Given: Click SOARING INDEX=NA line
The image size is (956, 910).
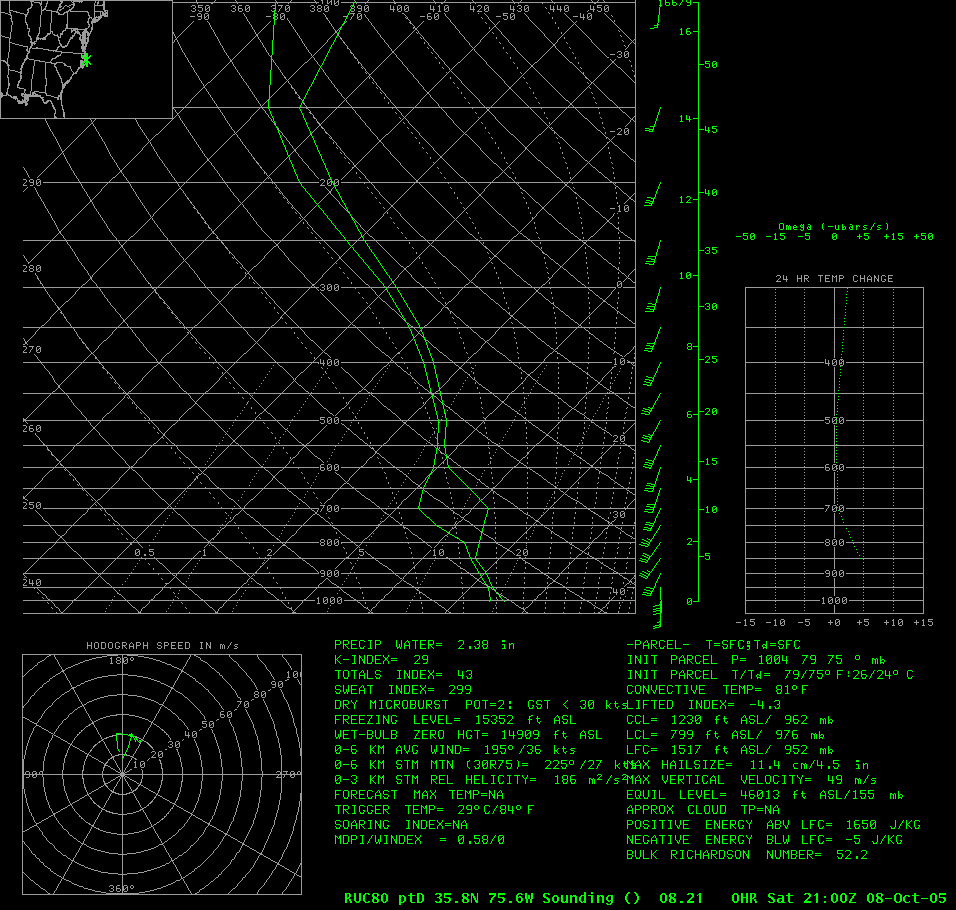Looking at the screenshot, I should tap(401, 825).
